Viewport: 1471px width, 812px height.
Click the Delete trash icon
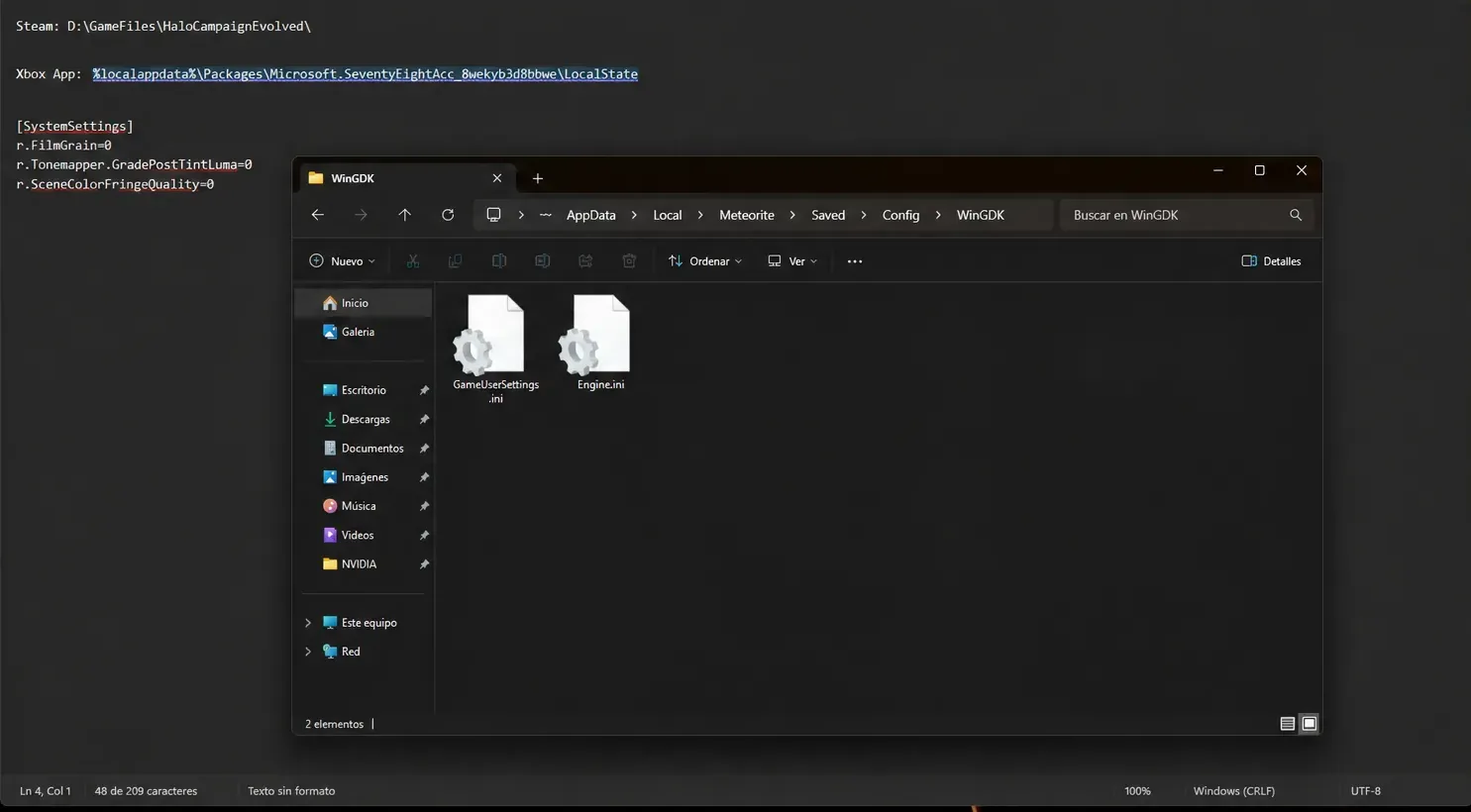click(x=629, y=261)
